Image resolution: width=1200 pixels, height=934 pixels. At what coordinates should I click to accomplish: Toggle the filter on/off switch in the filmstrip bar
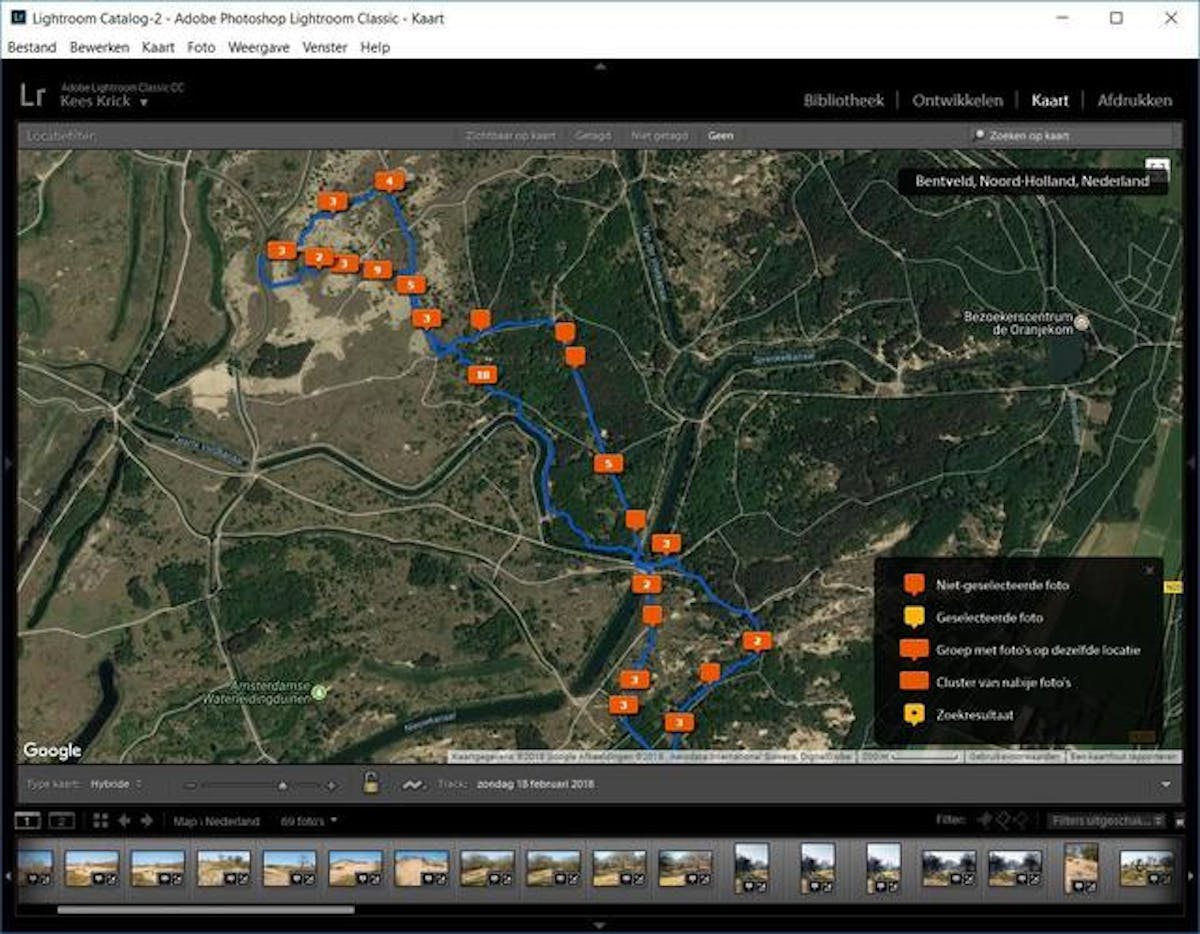point(1181,821)
